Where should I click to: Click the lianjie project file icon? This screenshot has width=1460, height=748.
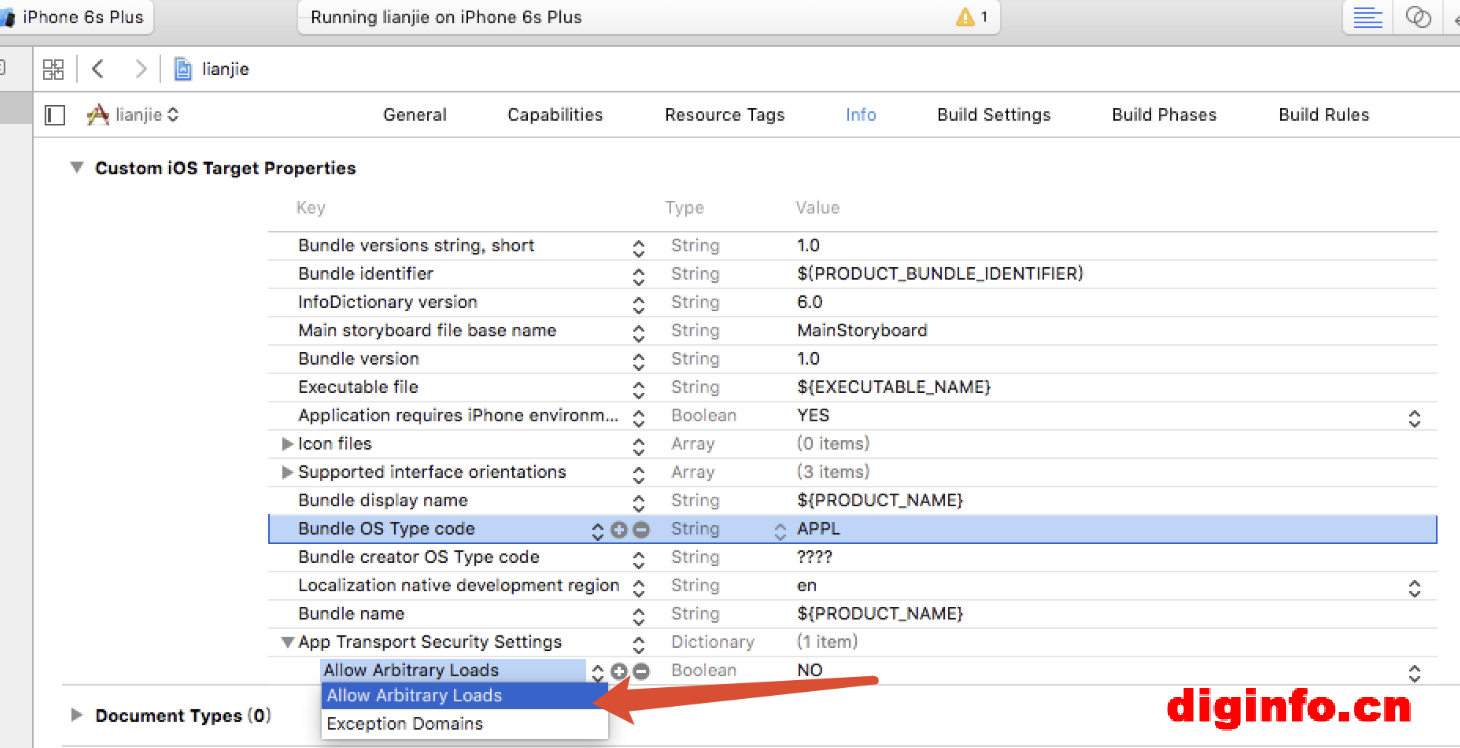[183, 69]
